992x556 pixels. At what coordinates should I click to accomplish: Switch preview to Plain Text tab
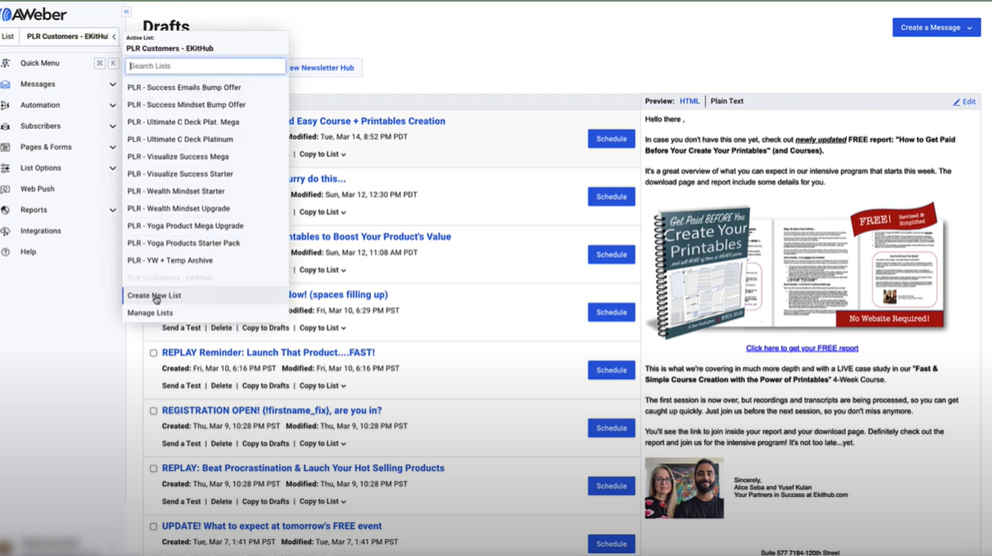coord(727,101)
